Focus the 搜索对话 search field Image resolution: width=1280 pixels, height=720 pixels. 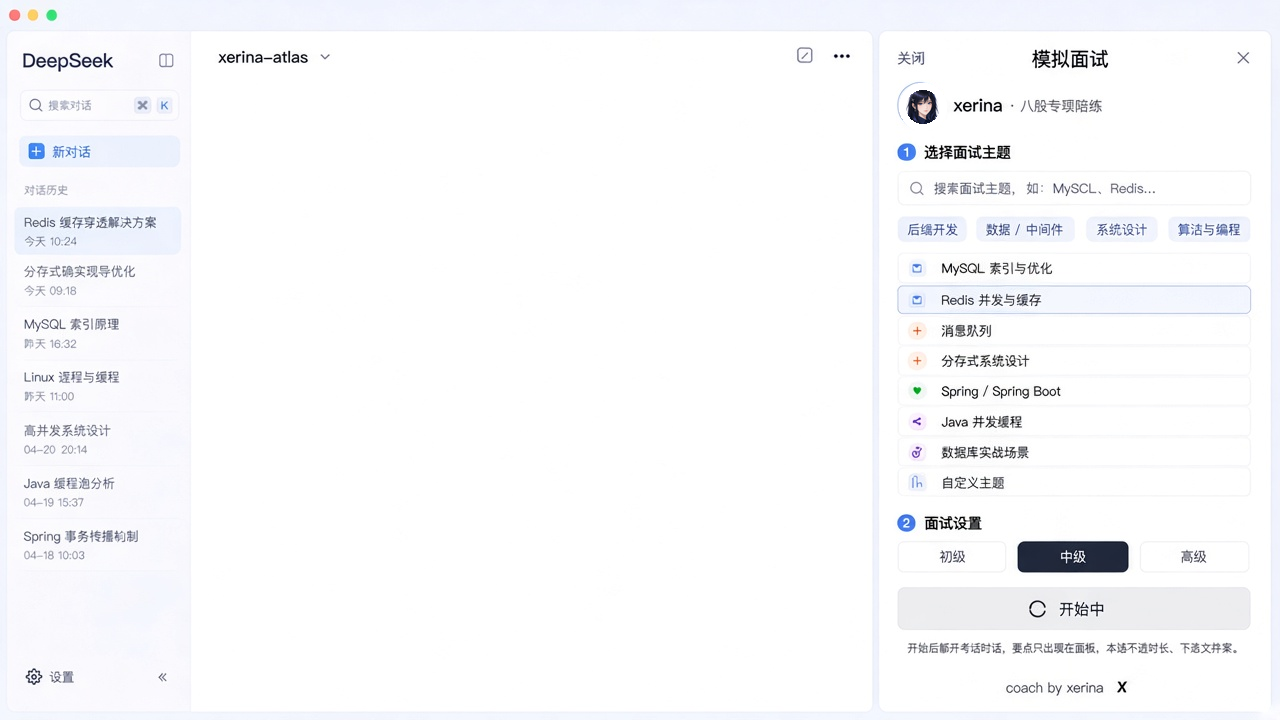99,105
